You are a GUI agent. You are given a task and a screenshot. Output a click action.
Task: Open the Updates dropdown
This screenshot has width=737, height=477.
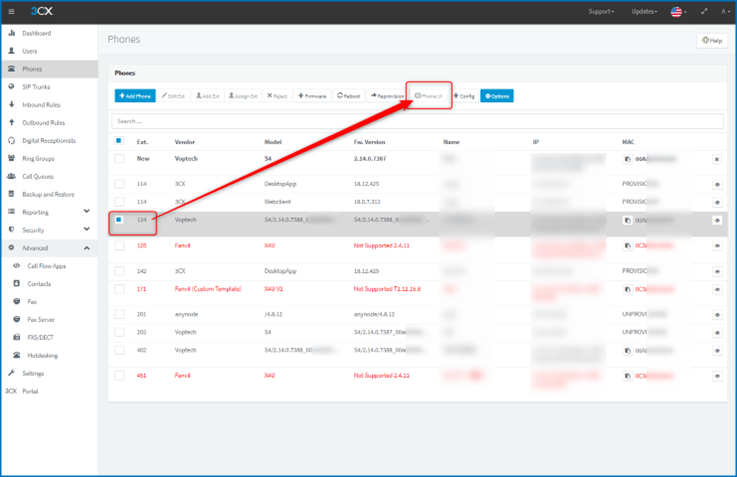(644, 11)
